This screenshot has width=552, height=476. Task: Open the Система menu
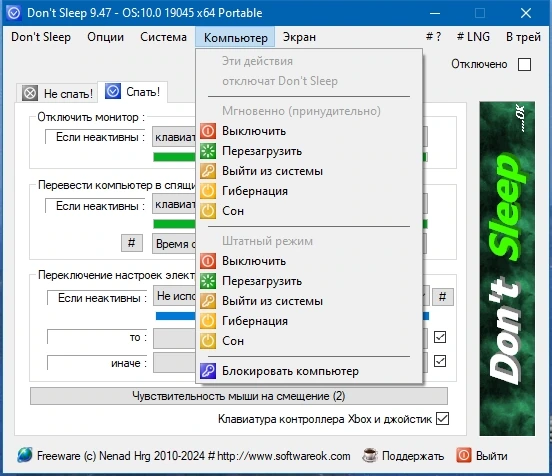(163, 37)
